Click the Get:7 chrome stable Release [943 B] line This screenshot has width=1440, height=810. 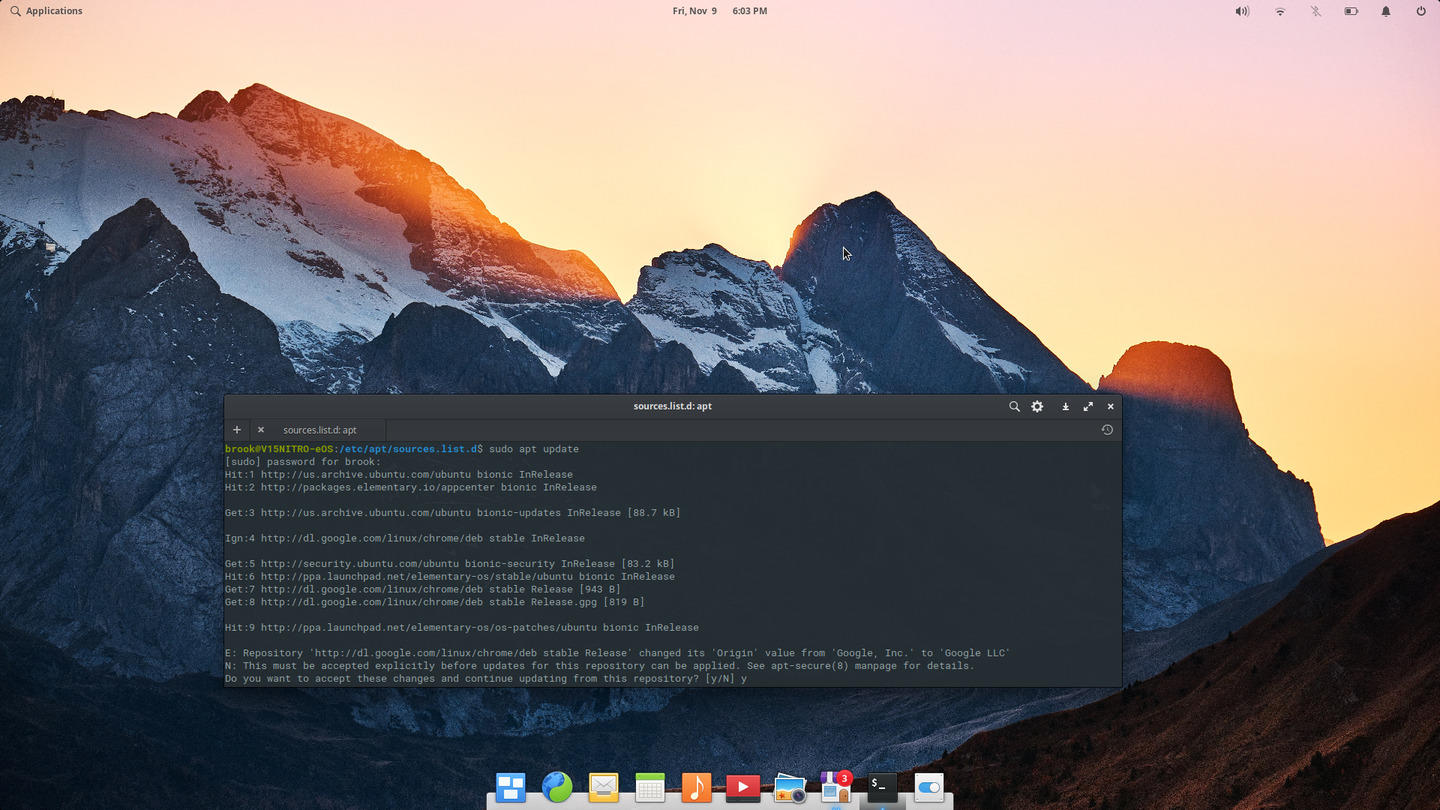tap(423, 589)
